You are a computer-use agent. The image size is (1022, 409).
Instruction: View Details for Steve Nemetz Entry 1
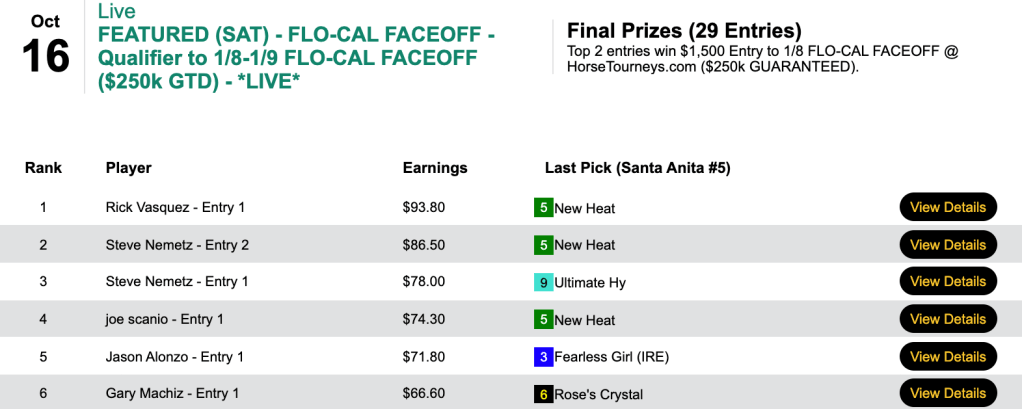[948, 282]
